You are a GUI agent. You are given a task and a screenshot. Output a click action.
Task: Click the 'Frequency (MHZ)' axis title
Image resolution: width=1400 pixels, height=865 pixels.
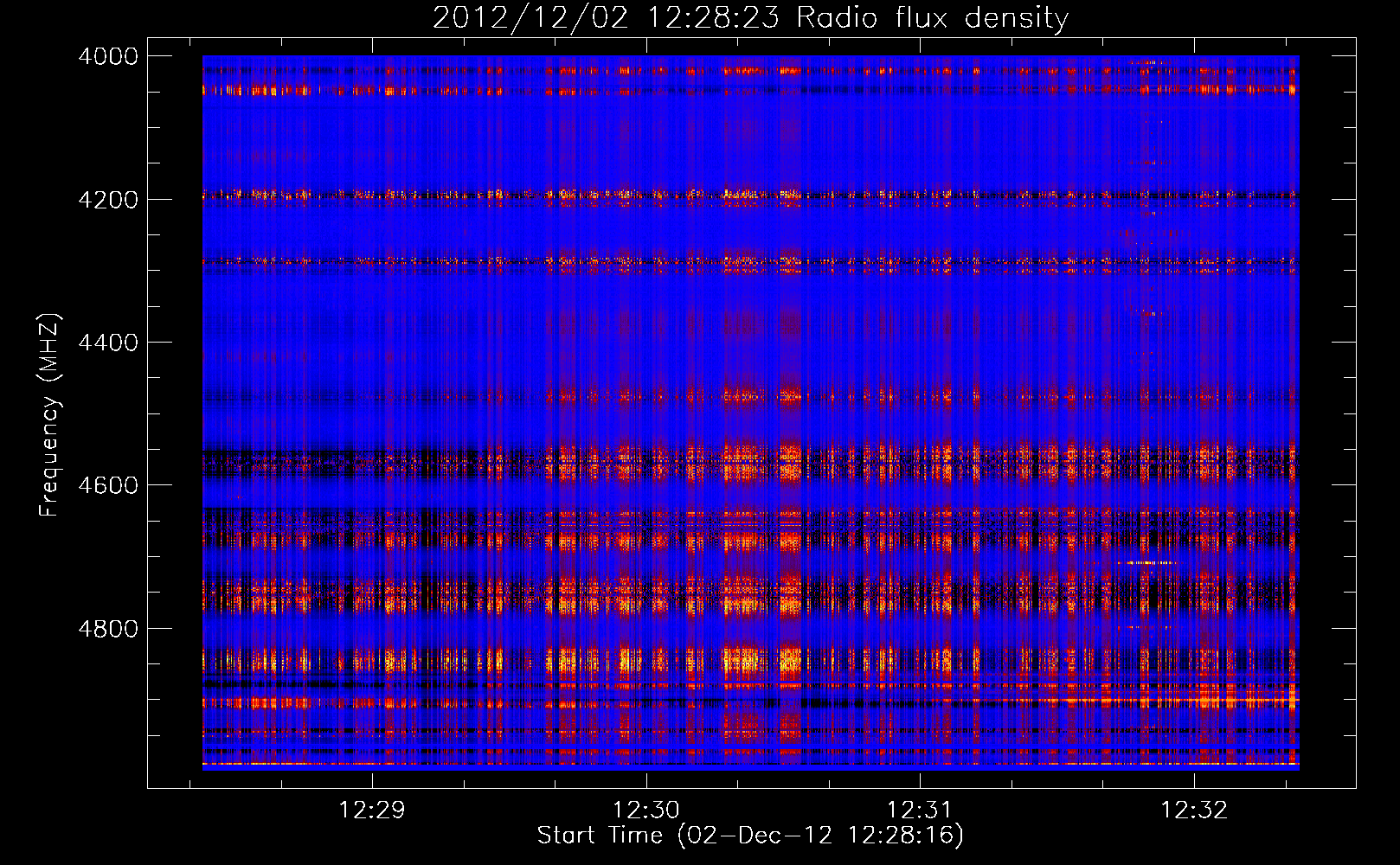(x=49, y=415)
